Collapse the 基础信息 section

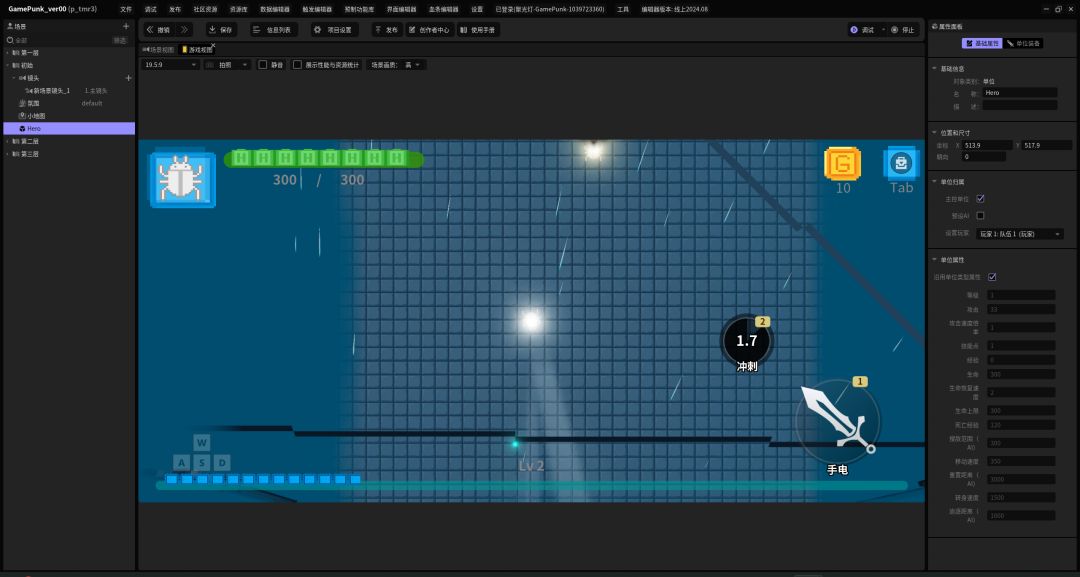pyautogui.click(x=935, y=69)
